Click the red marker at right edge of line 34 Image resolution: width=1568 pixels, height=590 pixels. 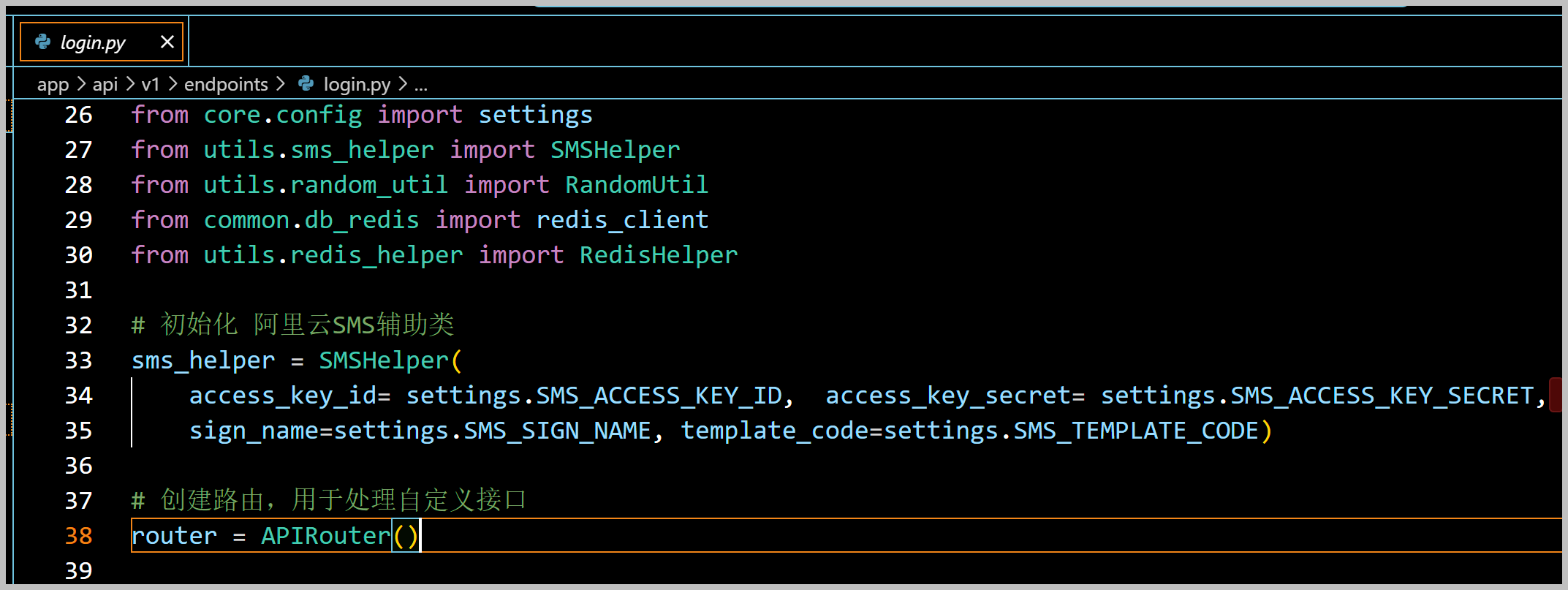point(1556,395)
